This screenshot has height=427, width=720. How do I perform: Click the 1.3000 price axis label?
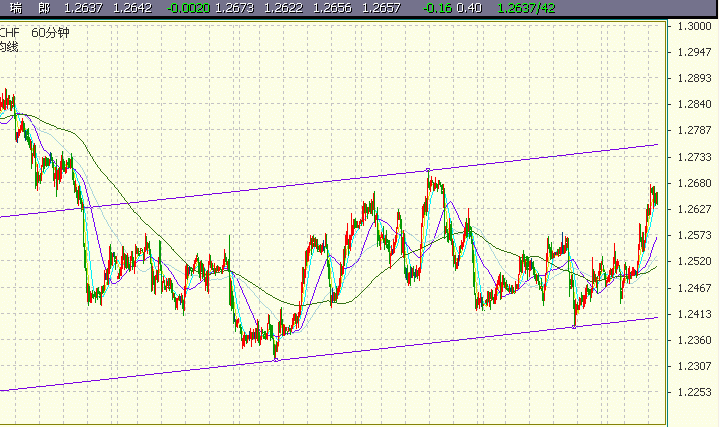[x=695, y=26]
